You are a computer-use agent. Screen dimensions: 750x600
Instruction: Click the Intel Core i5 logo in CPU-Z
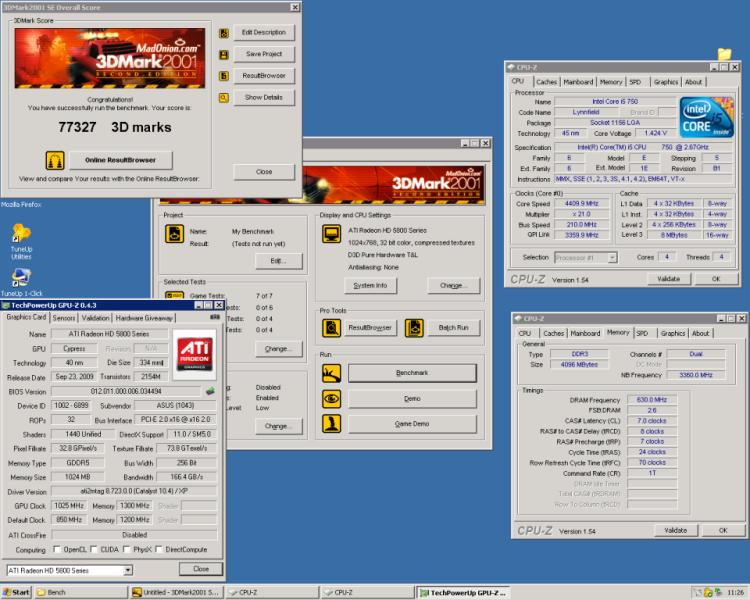[x=706, y=118]
